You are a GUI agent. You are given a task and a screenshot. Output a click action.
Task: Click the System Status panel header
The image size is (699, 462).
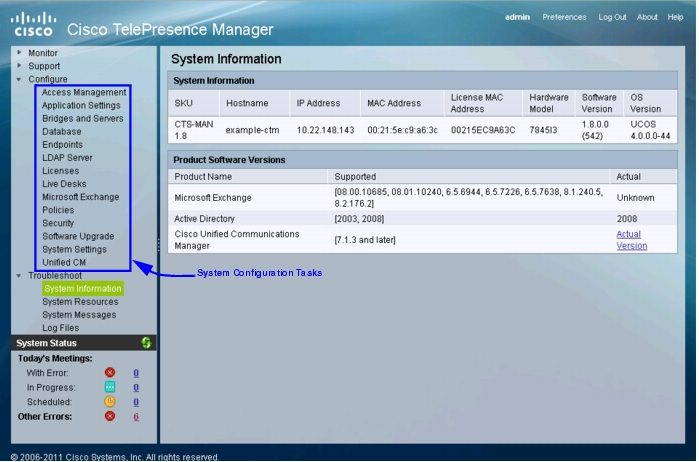83,343
